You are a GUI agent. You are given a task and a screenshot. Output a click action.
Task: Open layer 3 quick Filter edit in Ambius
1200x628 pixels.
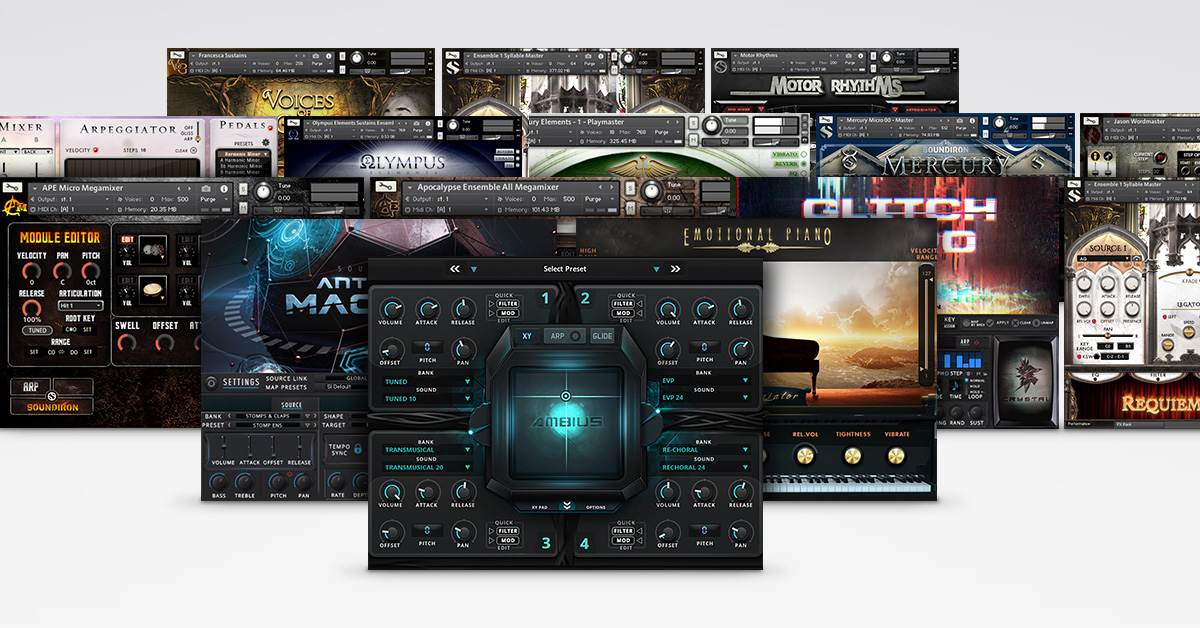pos(507,531)
